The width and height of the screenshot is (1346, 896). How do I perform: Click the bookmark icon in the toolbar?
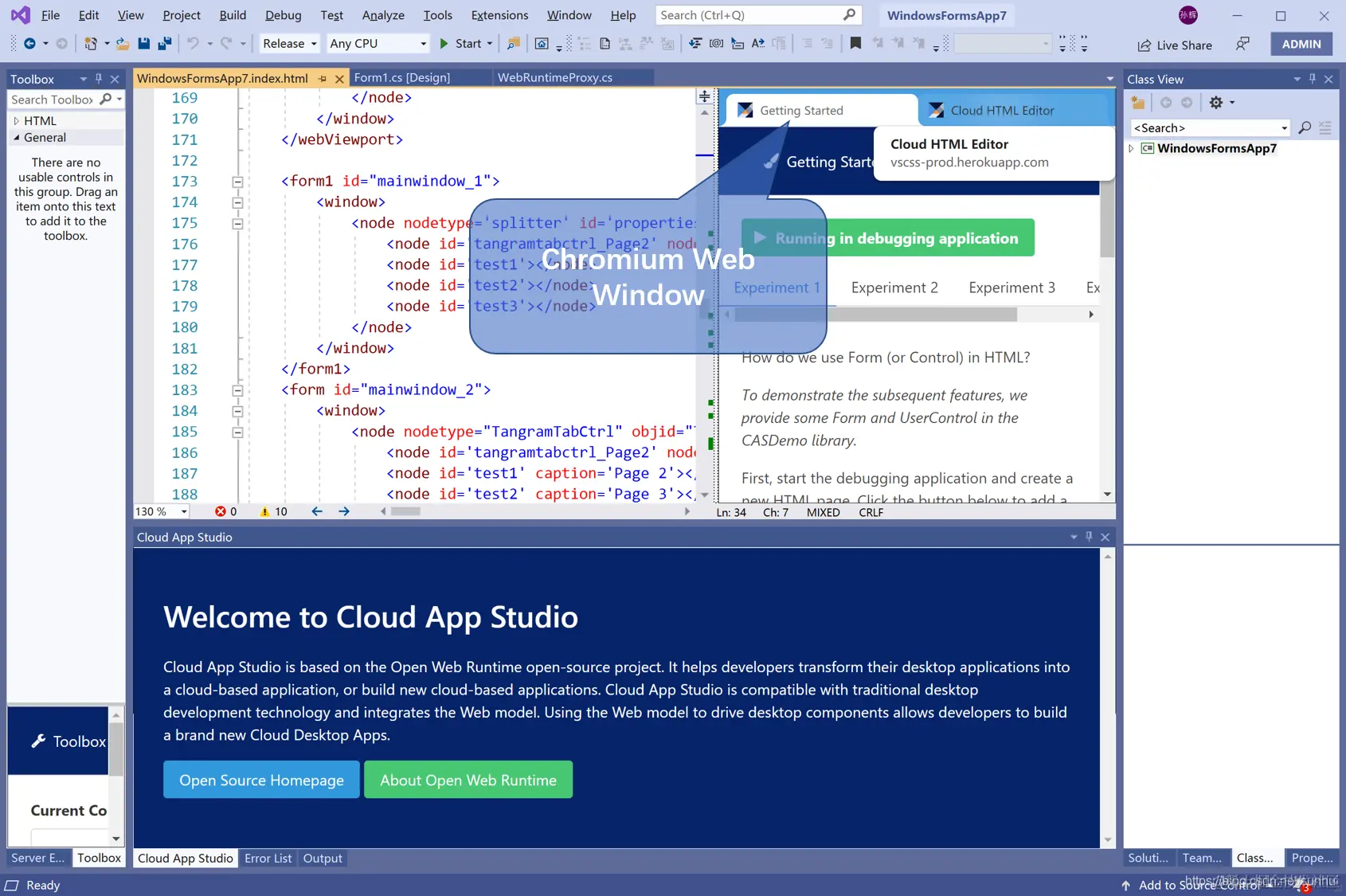tap(855, 44)
